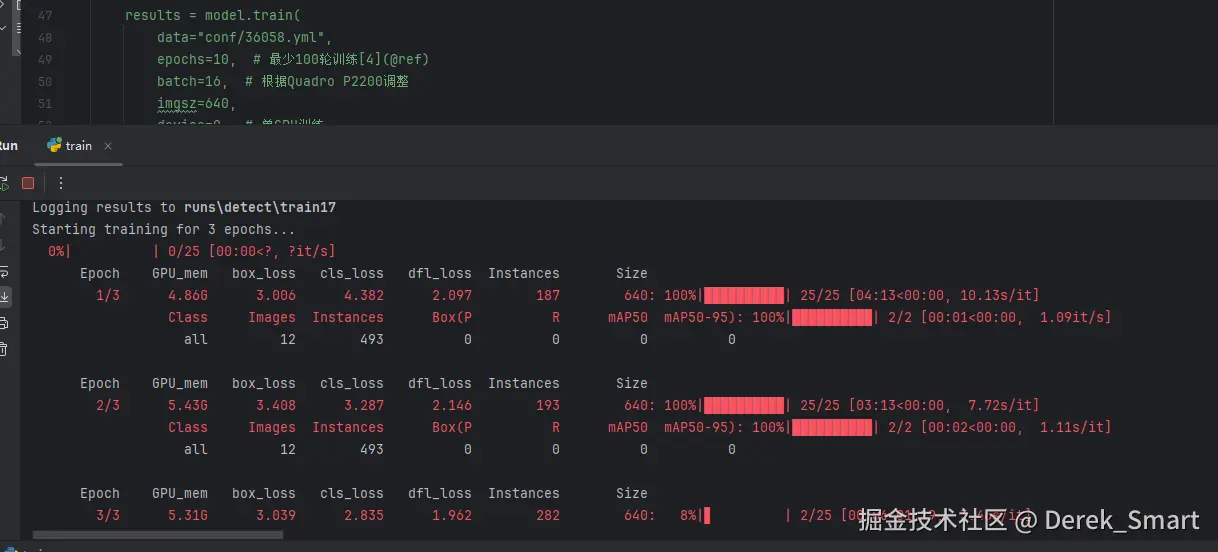Click dfl_loss value 2.146

click(452, 405)
